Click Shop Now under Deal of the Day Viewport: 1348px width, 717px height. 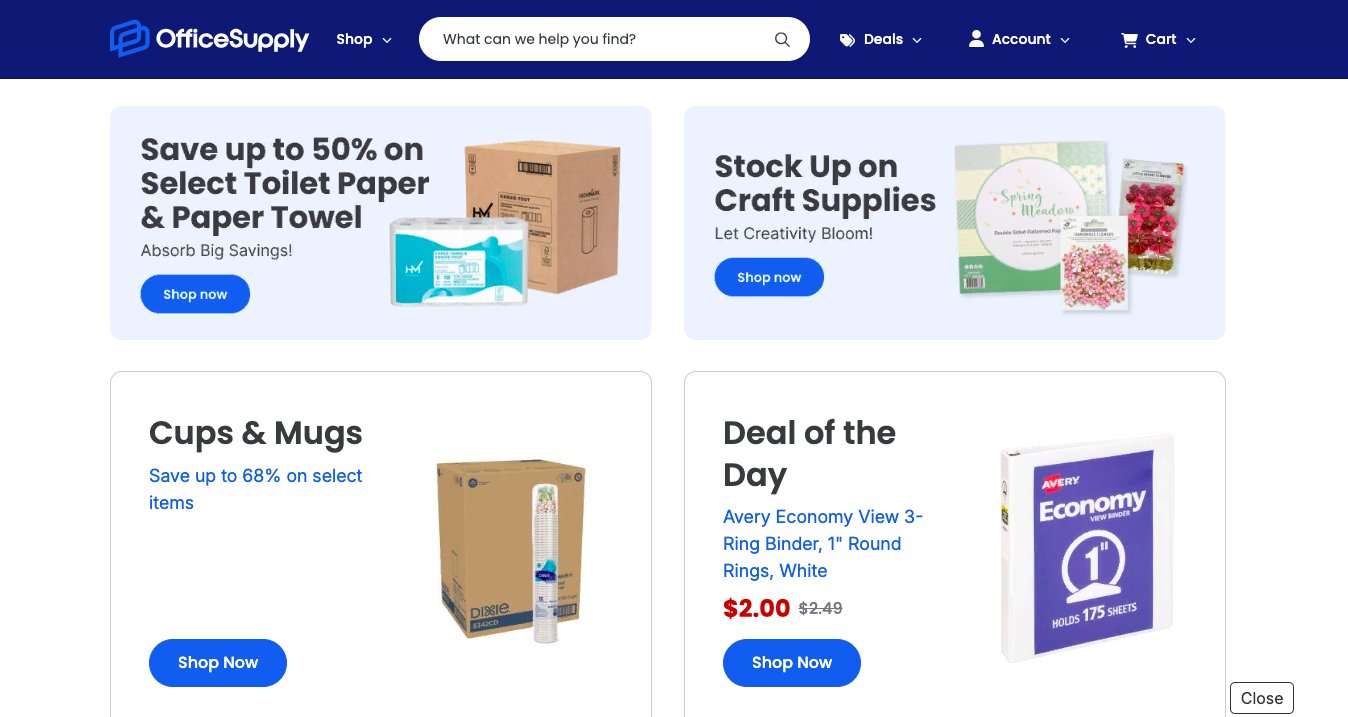pos(792,663)
